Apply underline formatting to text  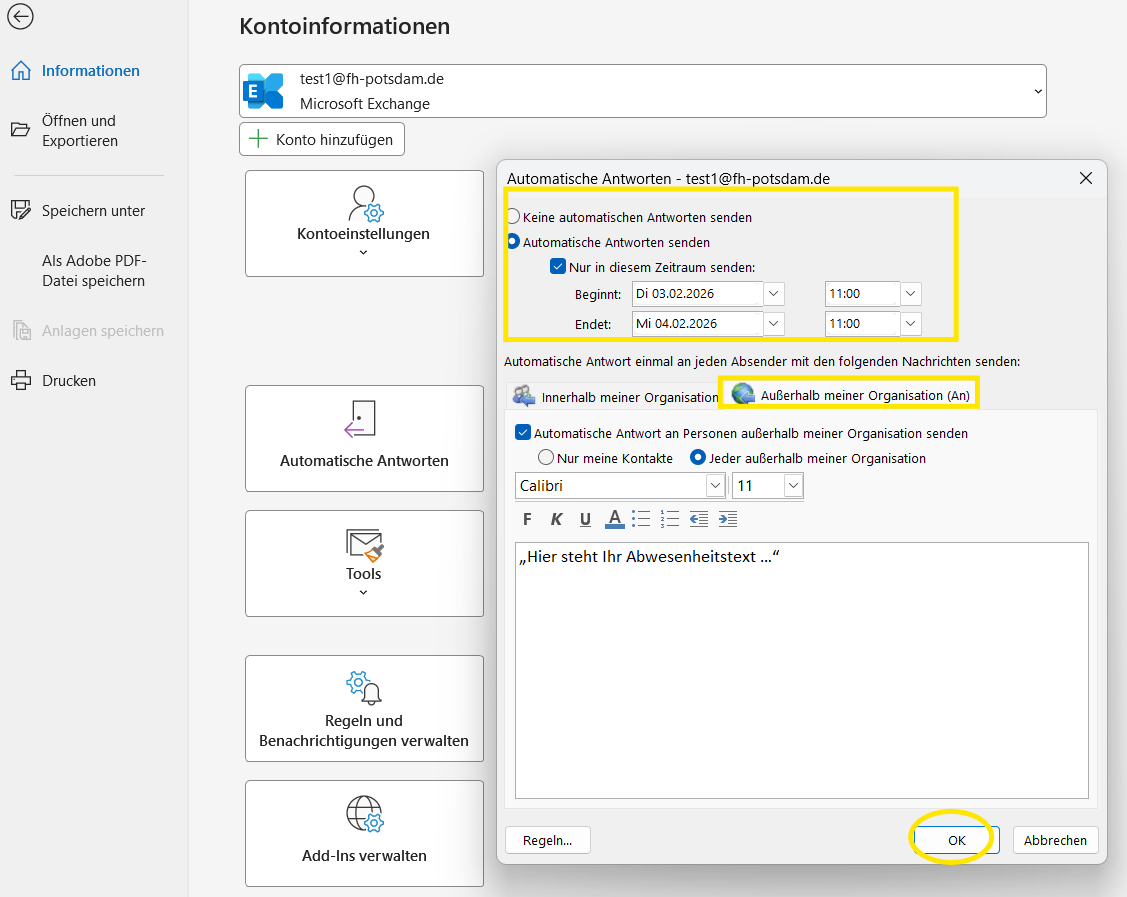[585, 519]
